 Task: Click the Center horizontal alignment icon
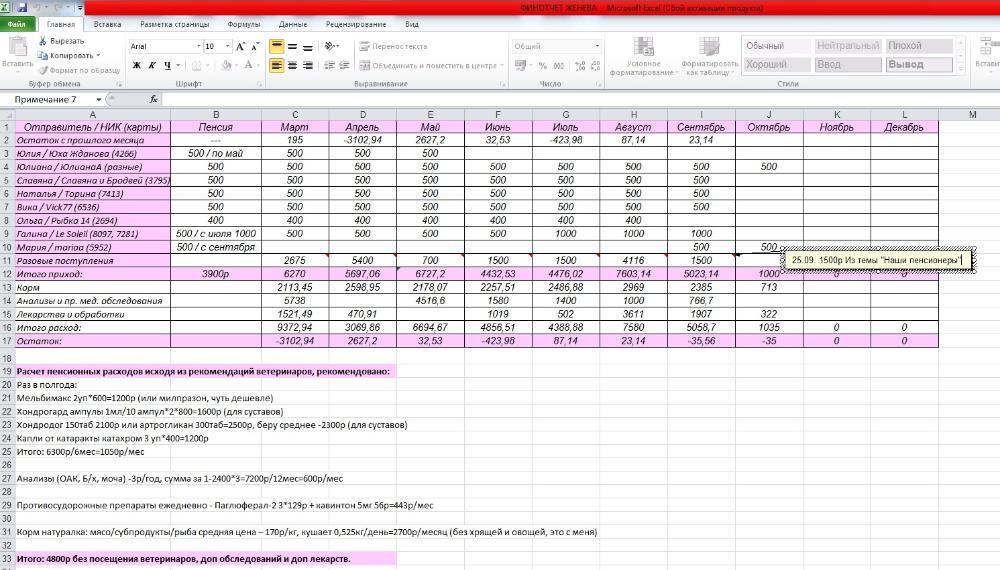point(292,65)
